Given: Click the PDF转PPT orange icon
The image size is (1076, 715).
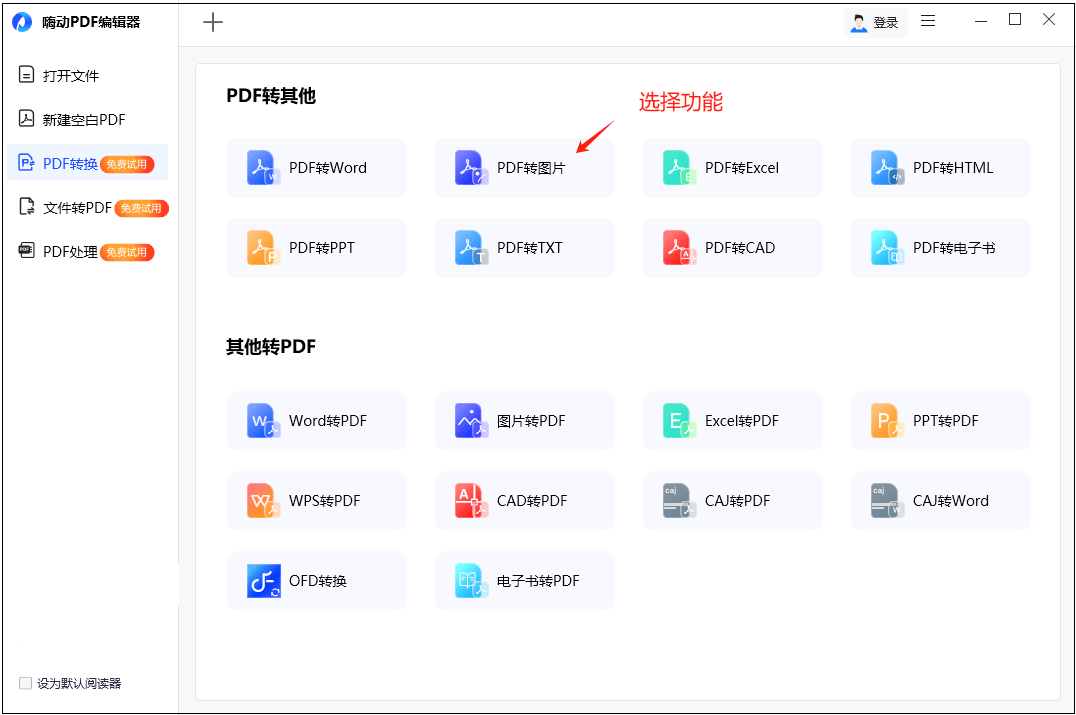Looking at the screenshot, I should (264, 248).
